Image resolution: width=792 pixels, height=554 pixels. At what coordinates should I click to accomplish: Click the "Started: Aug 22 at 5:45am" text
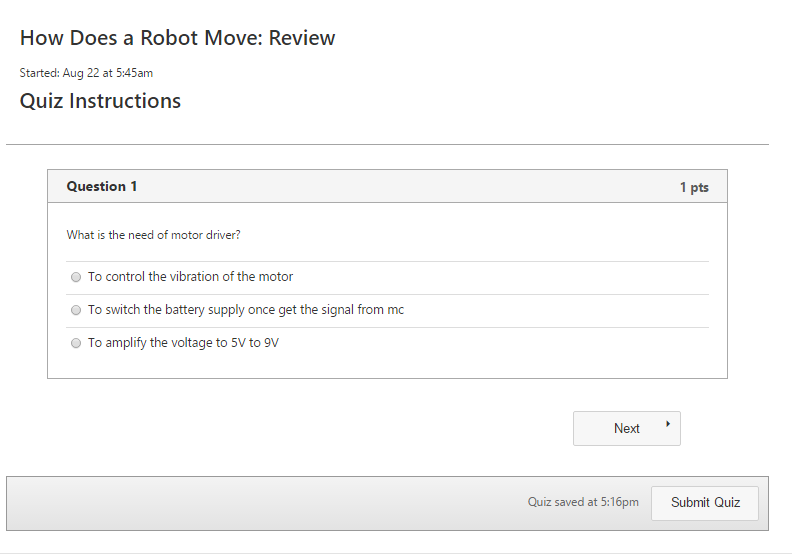[86, 73]
